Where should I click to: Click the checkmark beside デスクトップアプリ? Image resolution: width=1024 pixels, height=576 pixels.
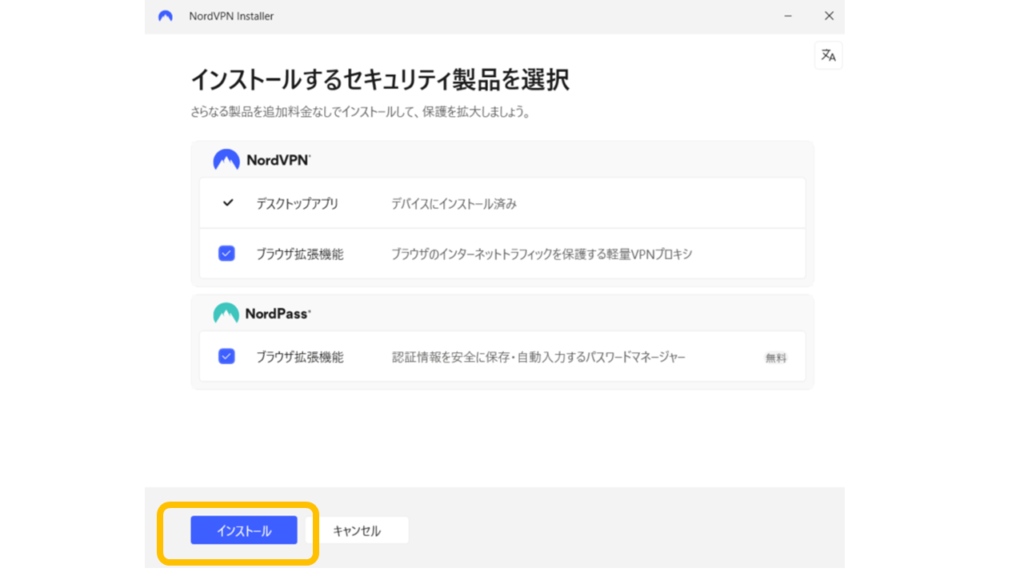[x=227, y=203]
